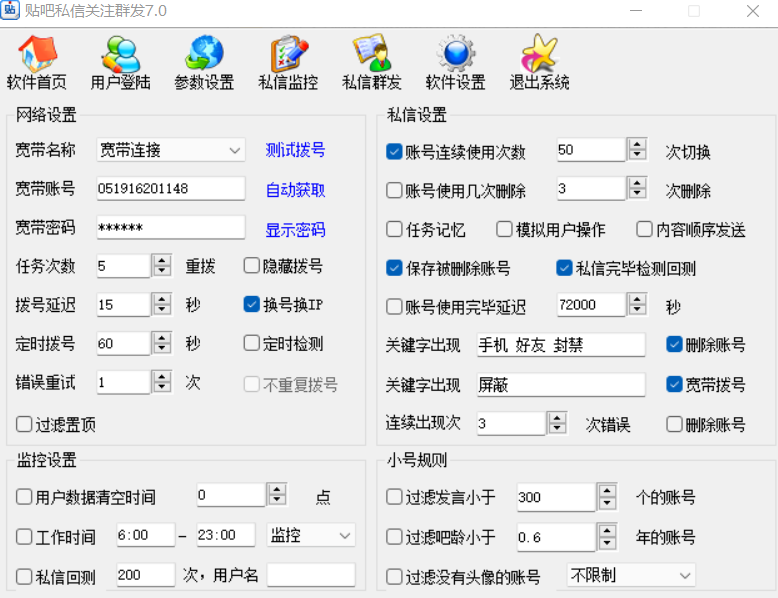Increase the 任务次数 spinner value
Screen dimensions: 778x598
point(162,260)
